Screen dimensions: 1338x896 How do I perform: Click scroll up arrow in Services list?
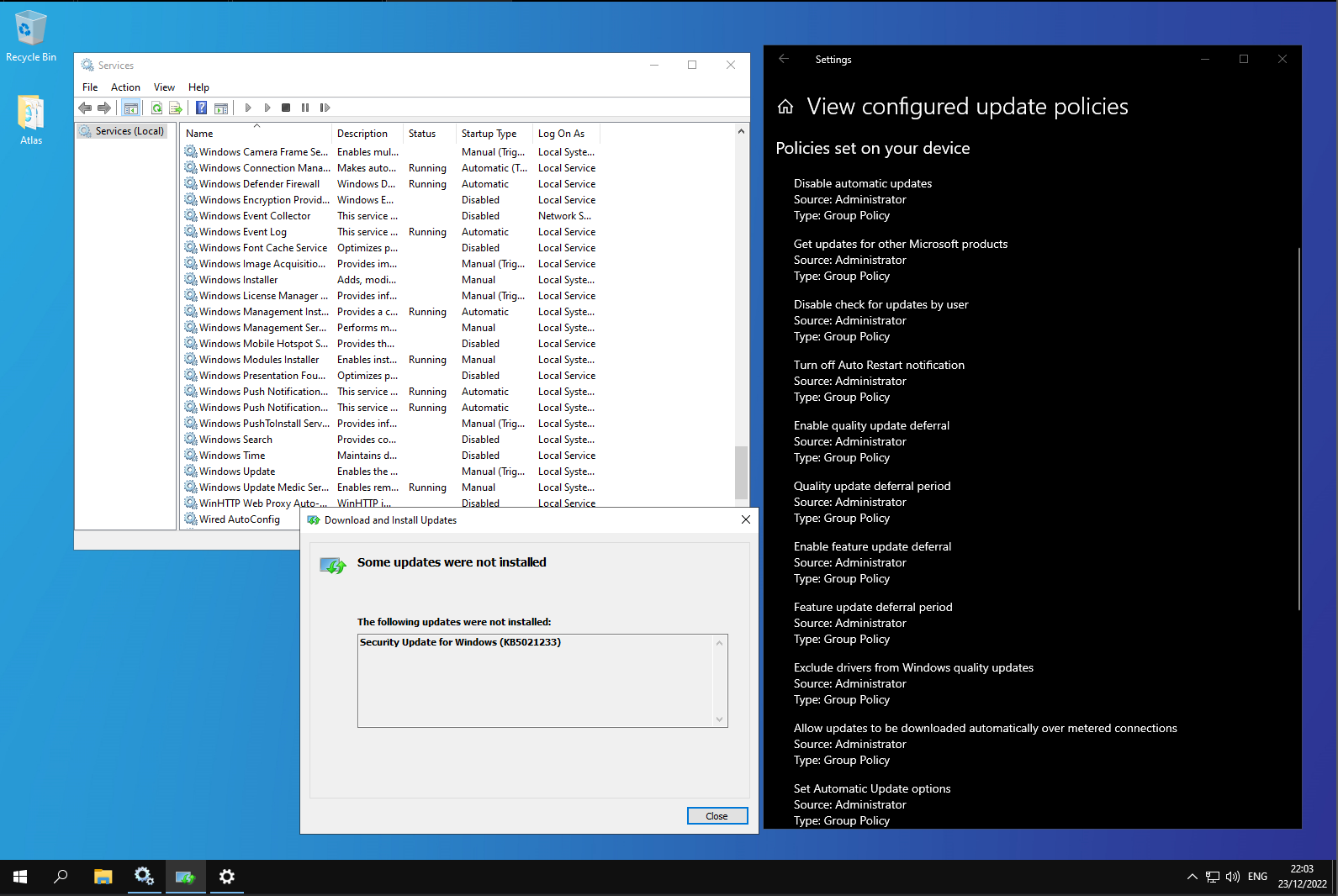point(741,132)
